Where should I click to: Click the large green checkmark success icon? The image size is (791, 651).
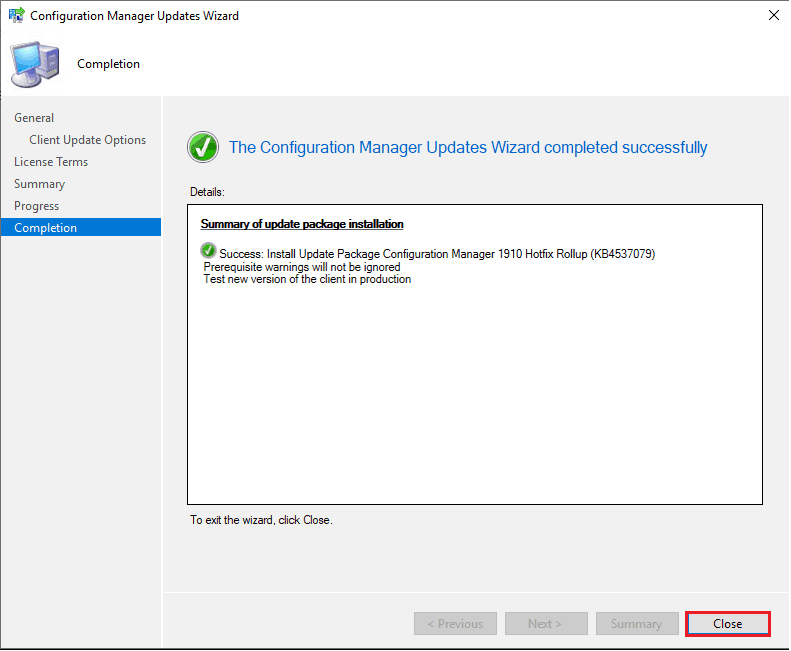[203, 148]
